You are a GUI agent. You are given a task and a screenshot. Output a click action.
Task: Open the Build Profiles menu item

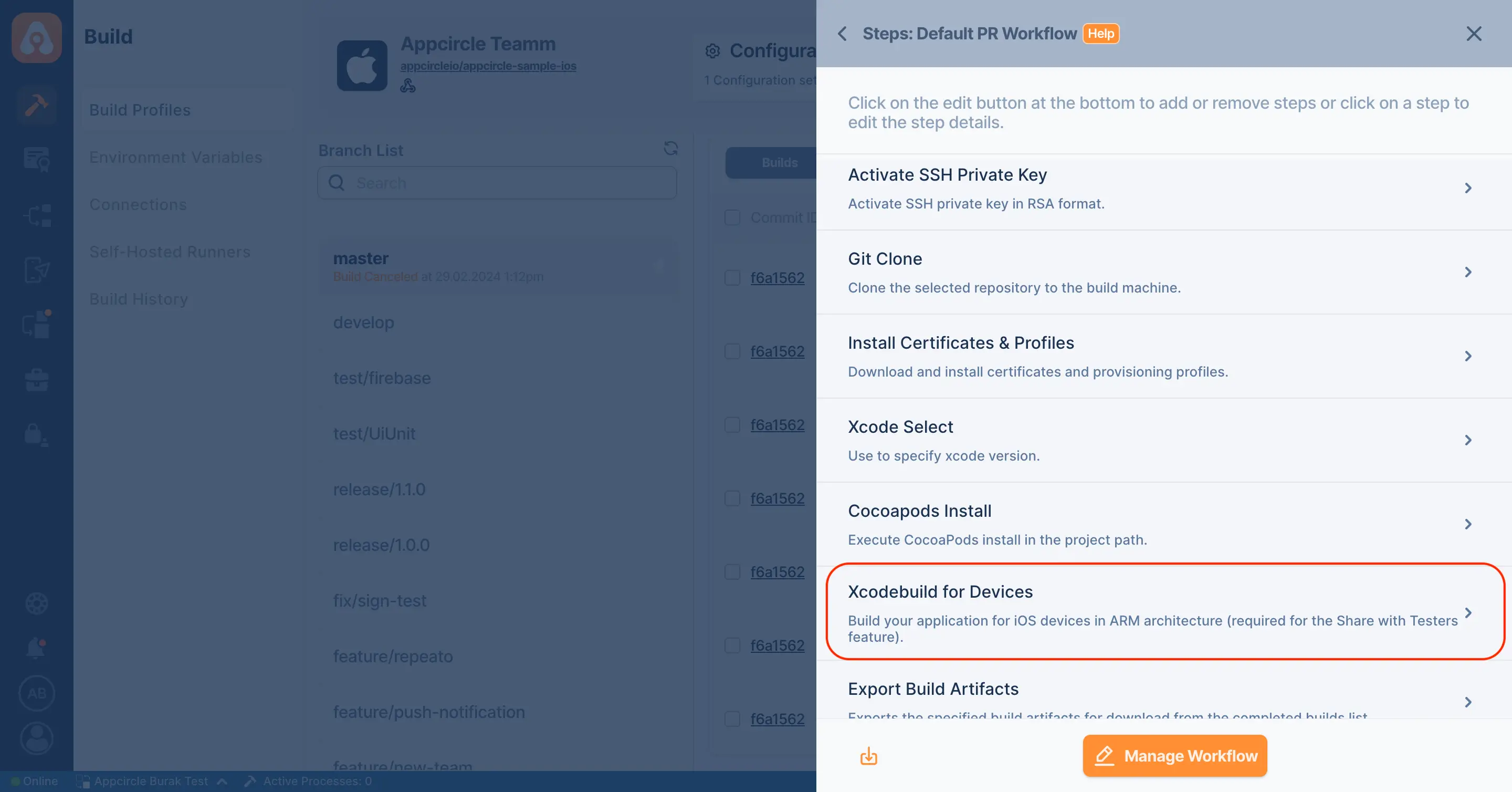coord(187,110)
